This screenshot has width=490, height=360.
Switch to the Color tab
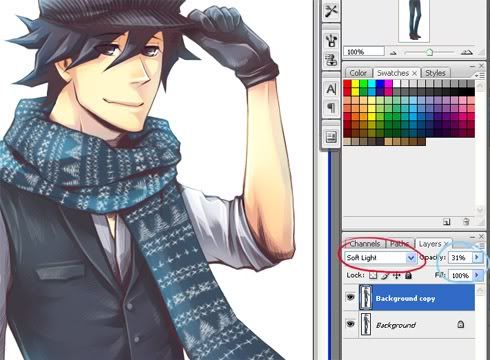click(358, 73)
